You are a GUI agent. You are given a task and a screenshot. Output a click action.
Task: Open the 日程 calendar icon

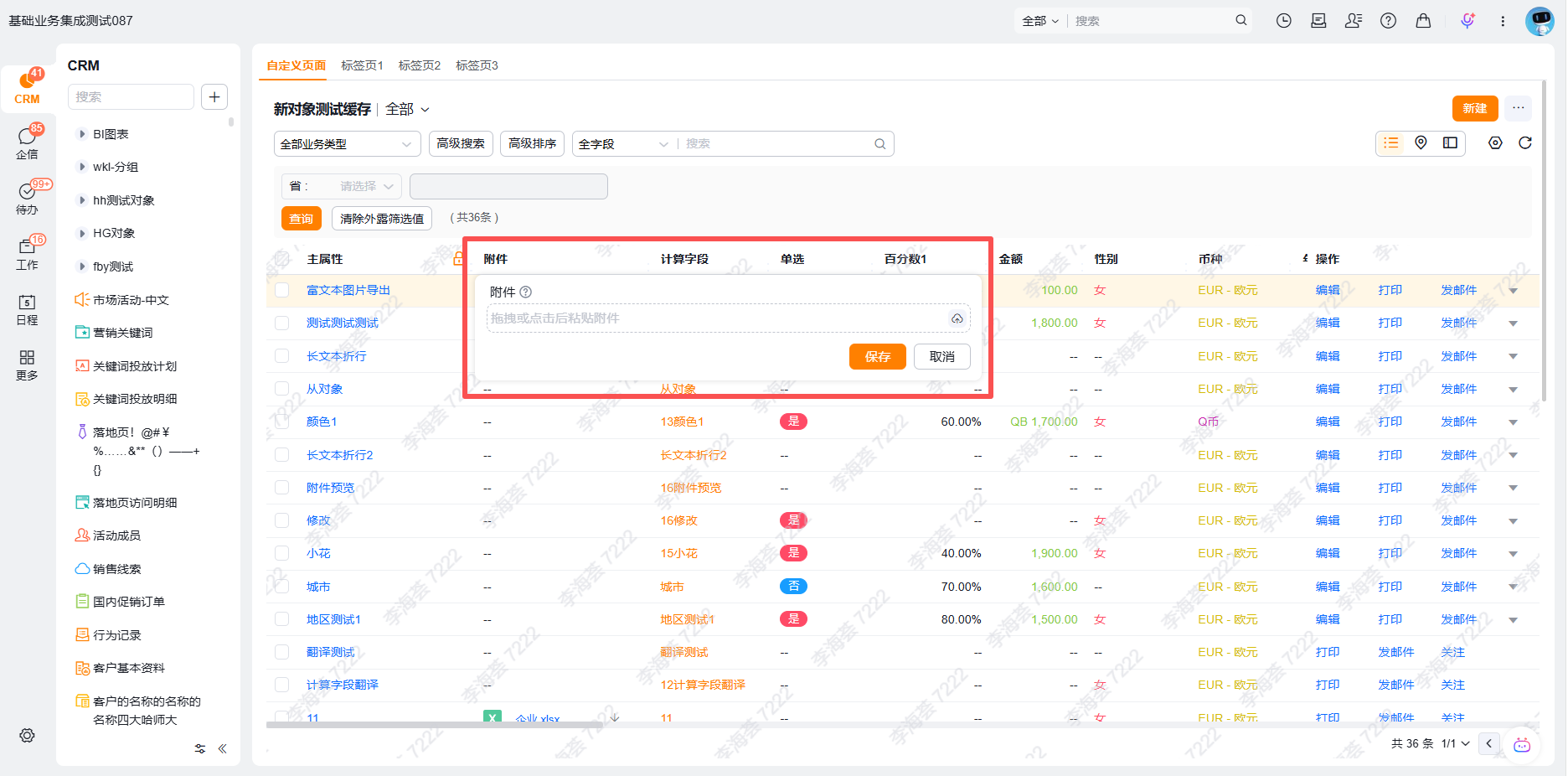27,308
